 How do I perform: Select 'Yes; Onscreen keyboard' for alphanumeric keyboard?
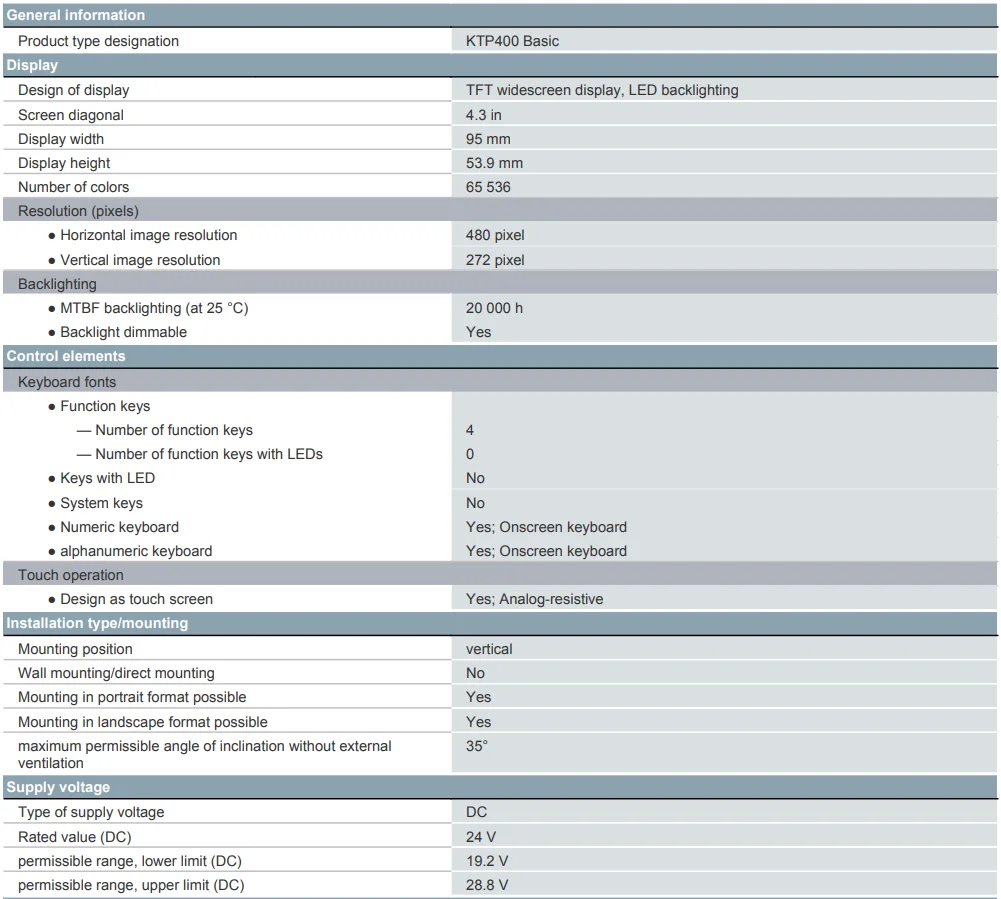click(x=546, y=551)
